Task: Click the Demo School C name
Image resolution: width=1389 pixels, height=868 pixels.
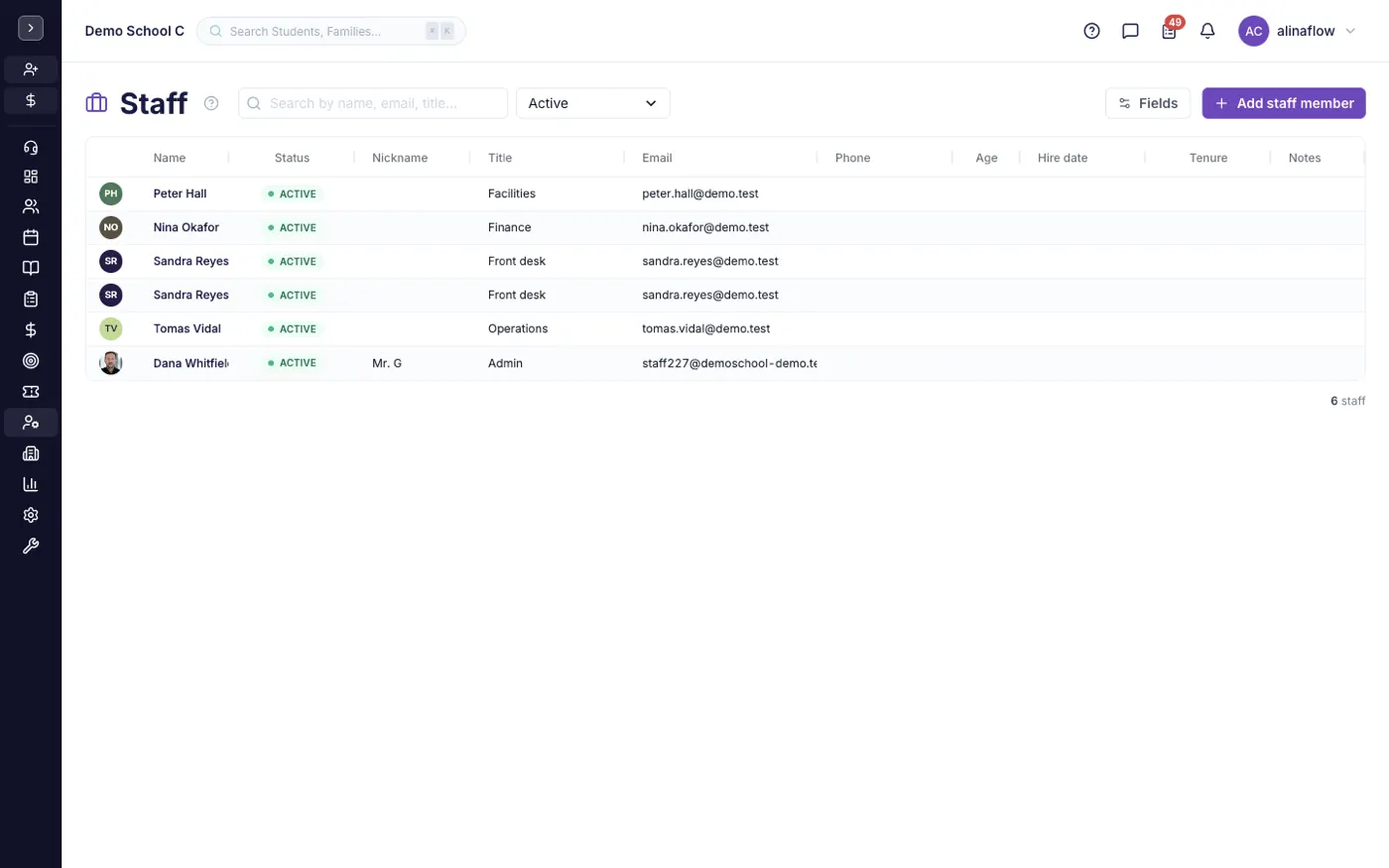Action: [x=135, y=31]
